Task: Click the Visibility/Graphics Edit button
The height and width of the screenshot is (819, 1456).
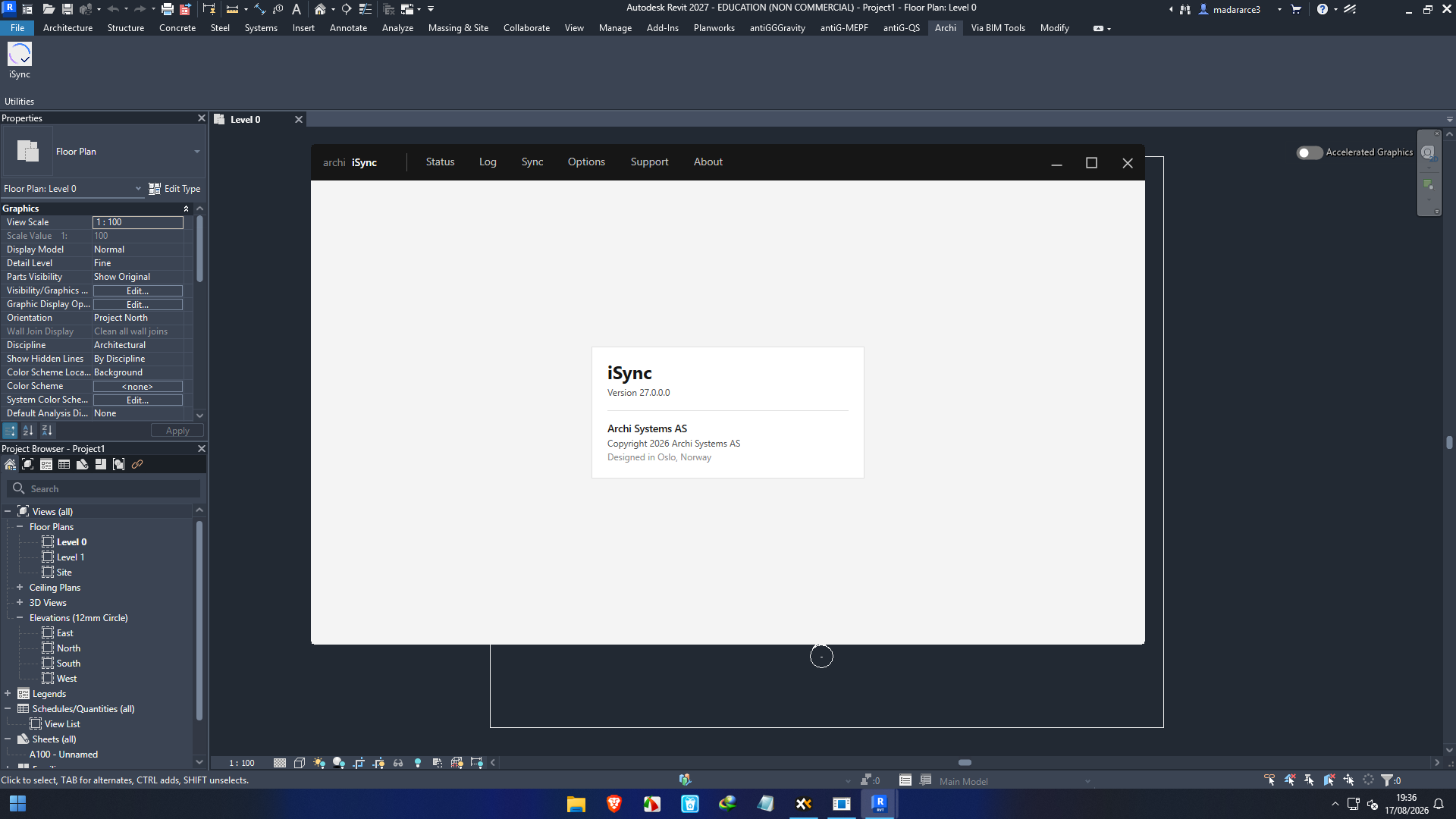Action: click(x=137, y=291)
